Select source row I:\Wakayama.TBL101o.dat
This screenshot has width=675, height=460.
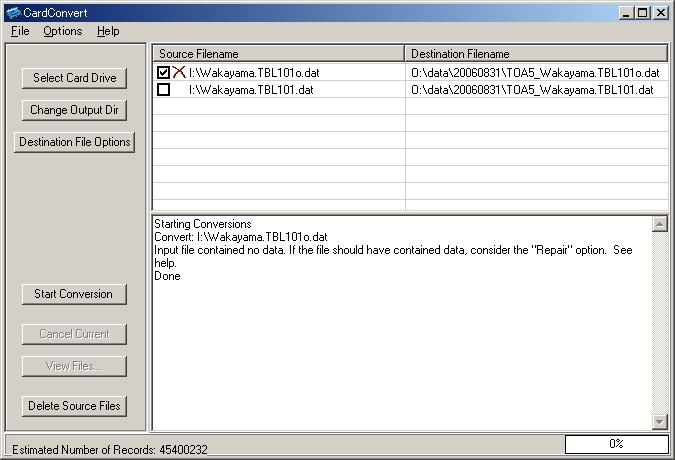click(254, 73)
